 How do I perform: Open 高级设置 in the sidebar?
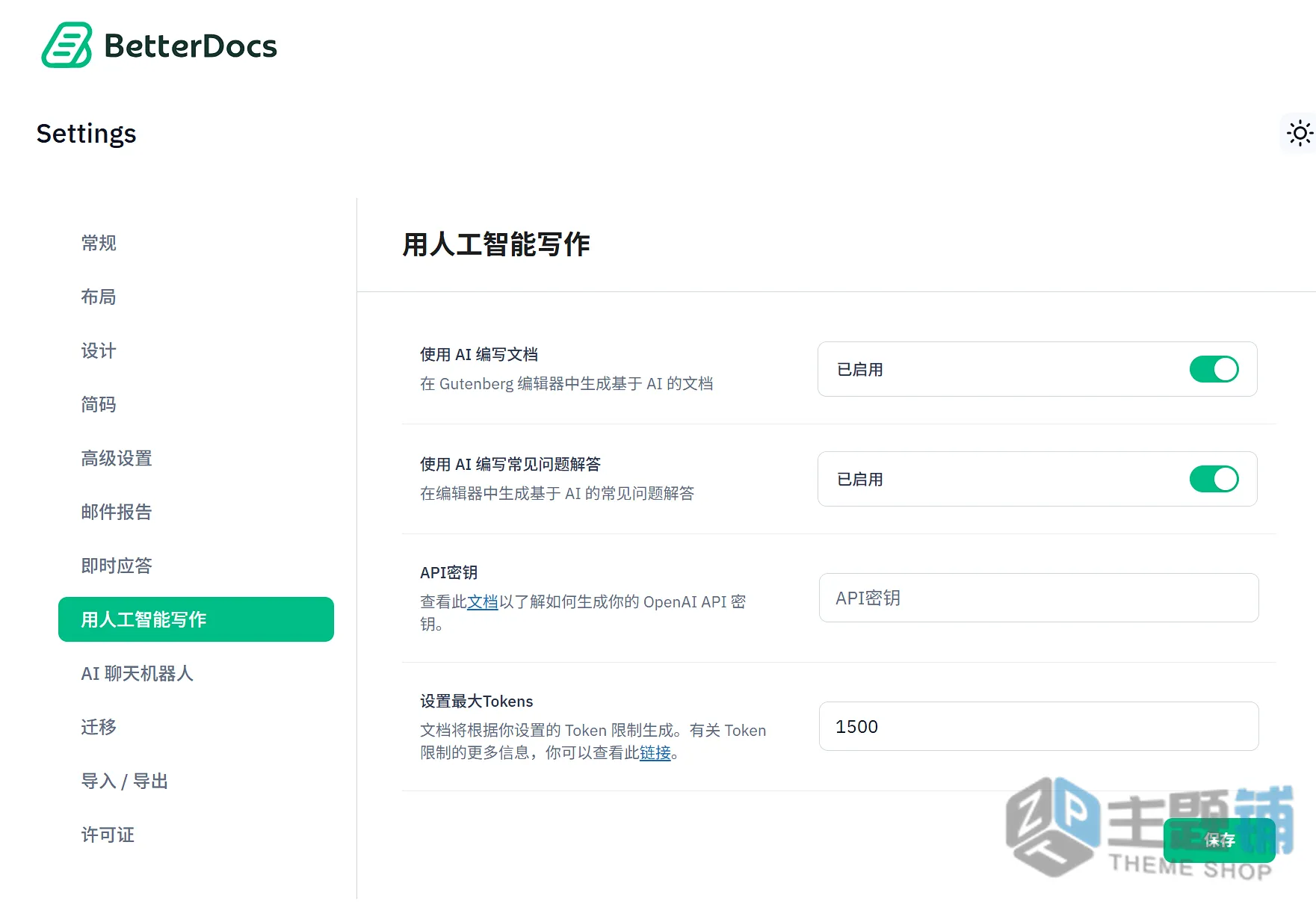pyautogui.click(x=117, y=458)
